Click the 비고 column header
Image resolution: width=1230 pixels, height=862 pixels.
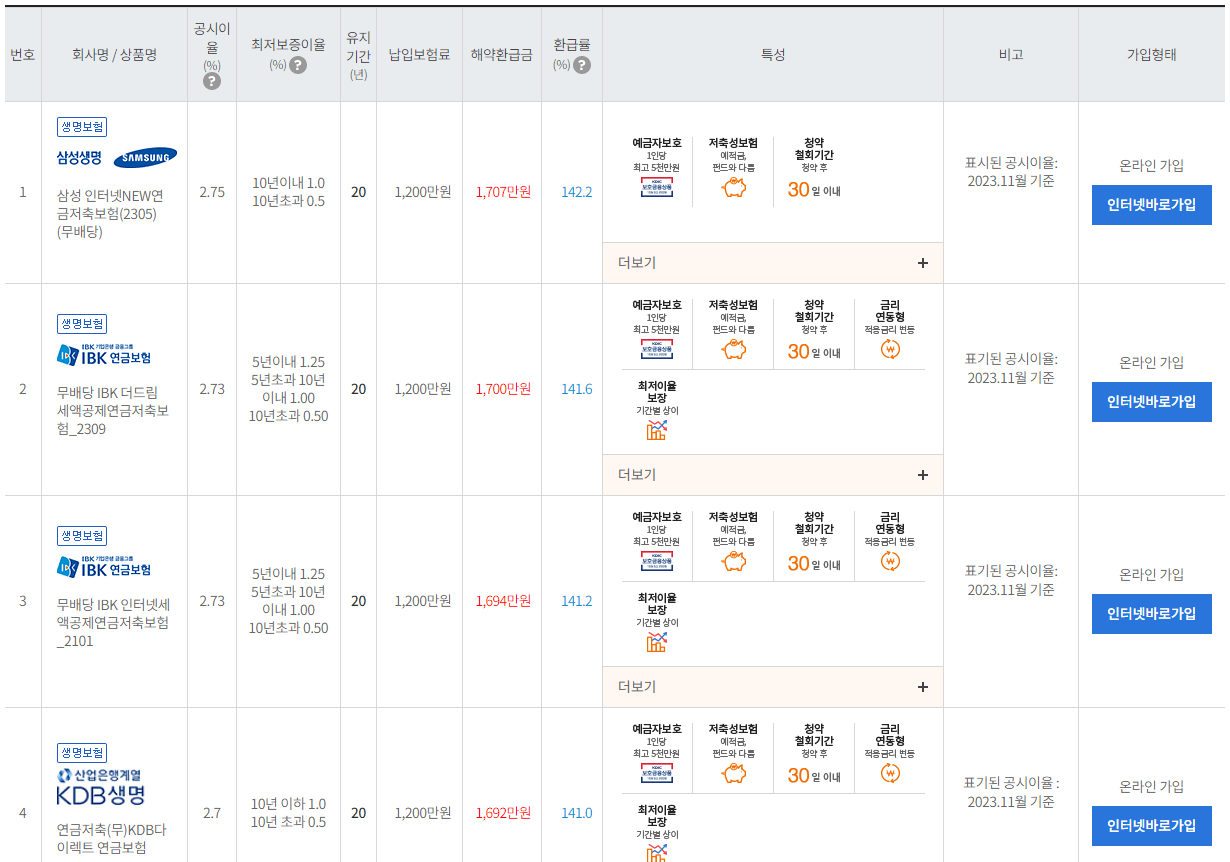[1011, 55]
